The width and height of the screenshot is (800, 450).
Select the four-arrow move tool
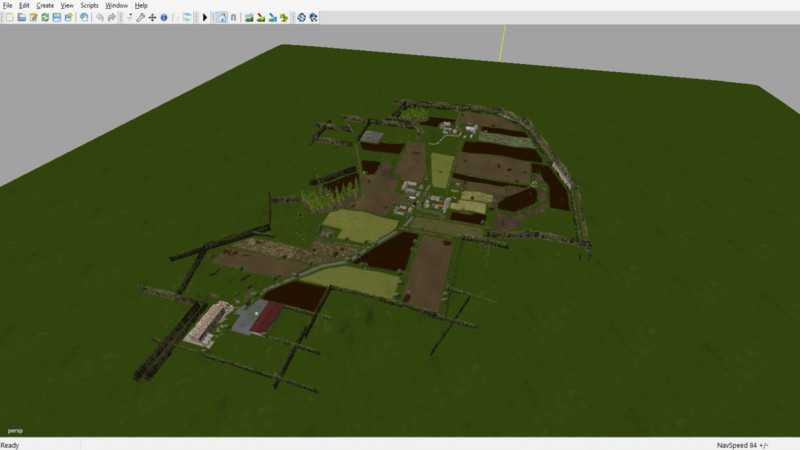pos(152,17)
